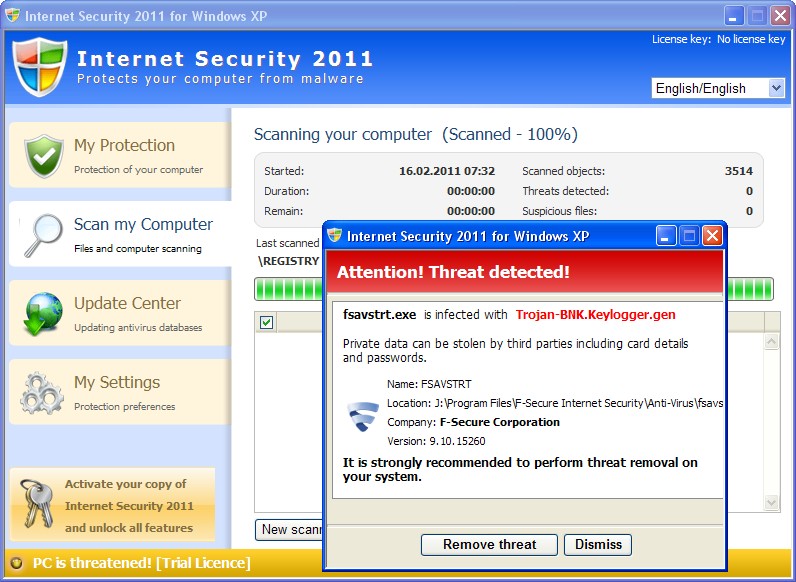Click the status indicator beside PC is threatened
Viewport: 796px width, 582px height.
tap(16, 563)
